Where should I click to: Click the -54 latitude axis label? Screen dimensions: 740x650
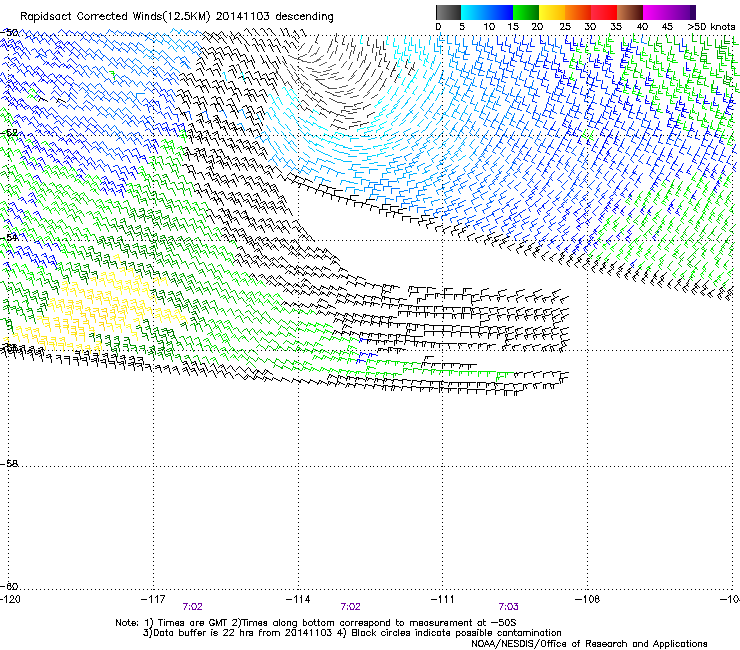[x=9, y=237]
